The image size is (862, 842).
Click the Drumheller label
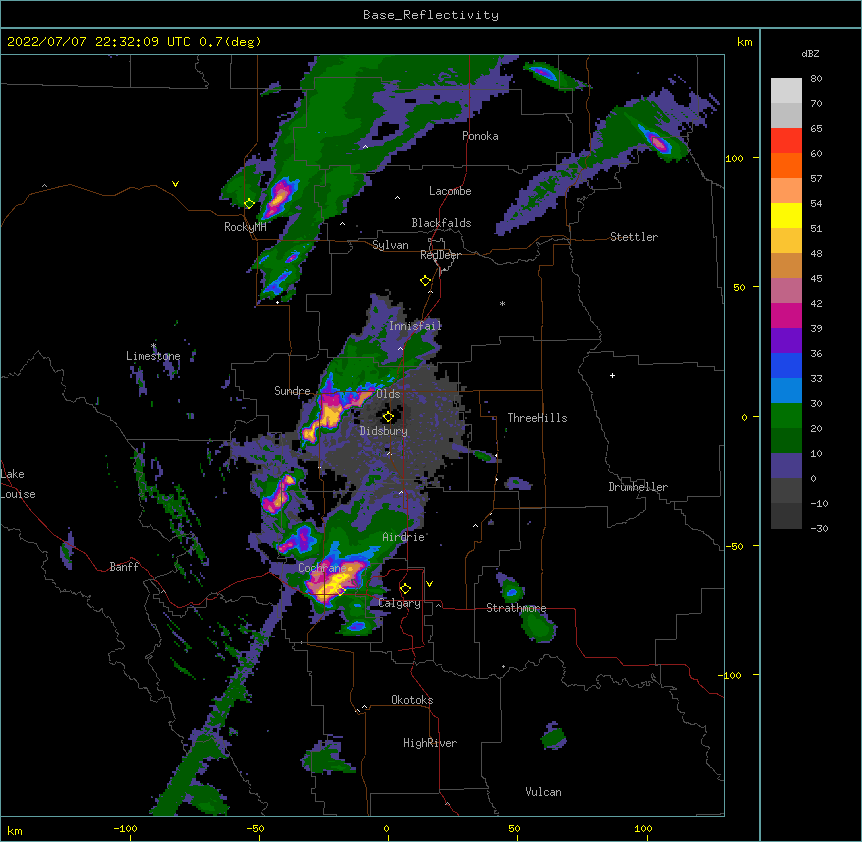pyautogui.click(x=638, y=487)
